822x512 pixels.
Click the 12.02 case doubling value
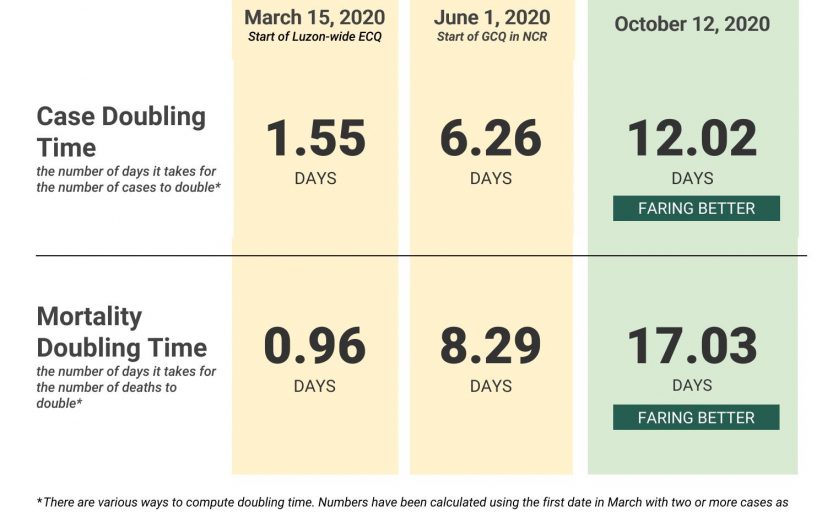pos(692,140)
